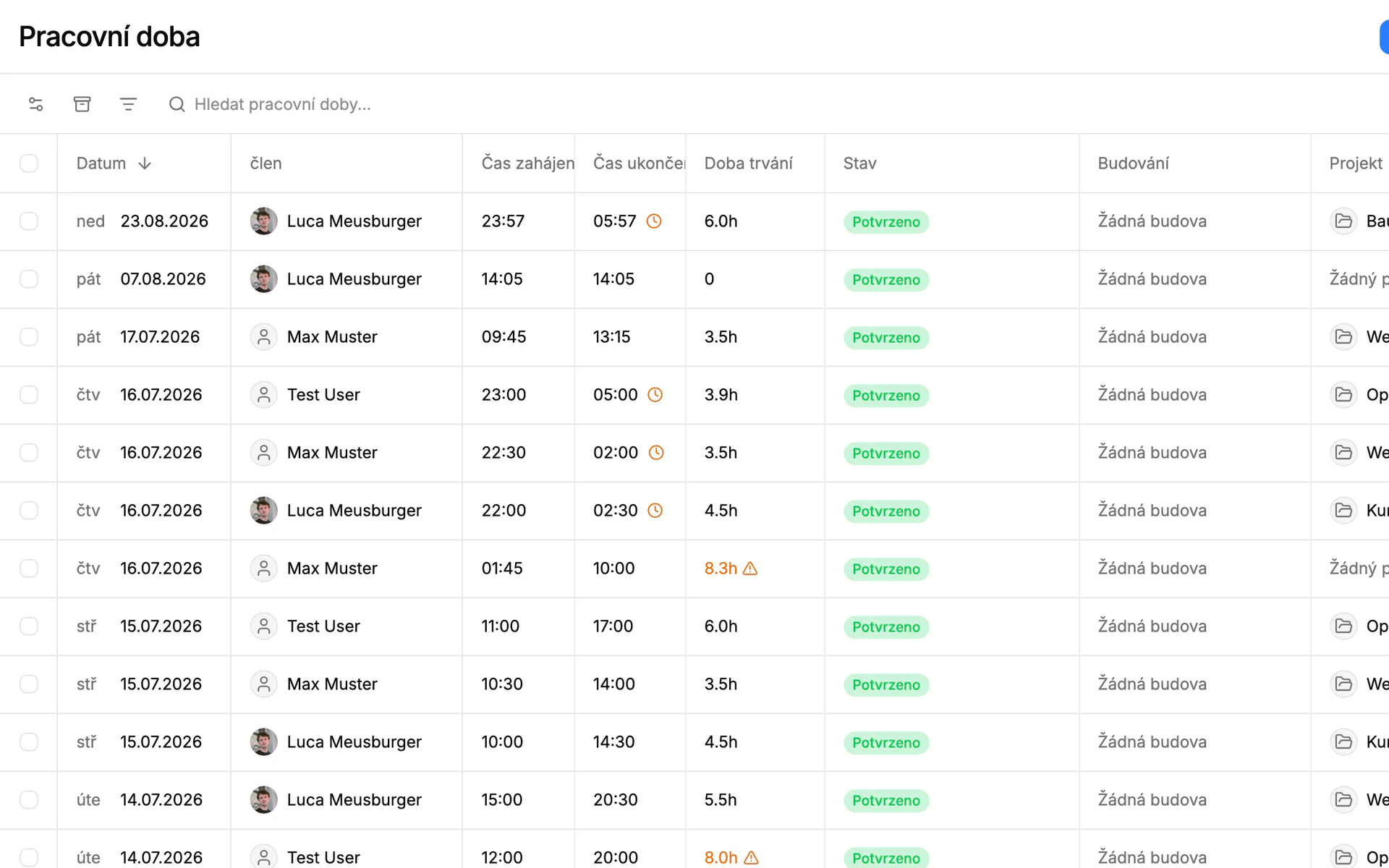Click Max Muster avatar icon in 17.07.2026 row

pos(264,337)
